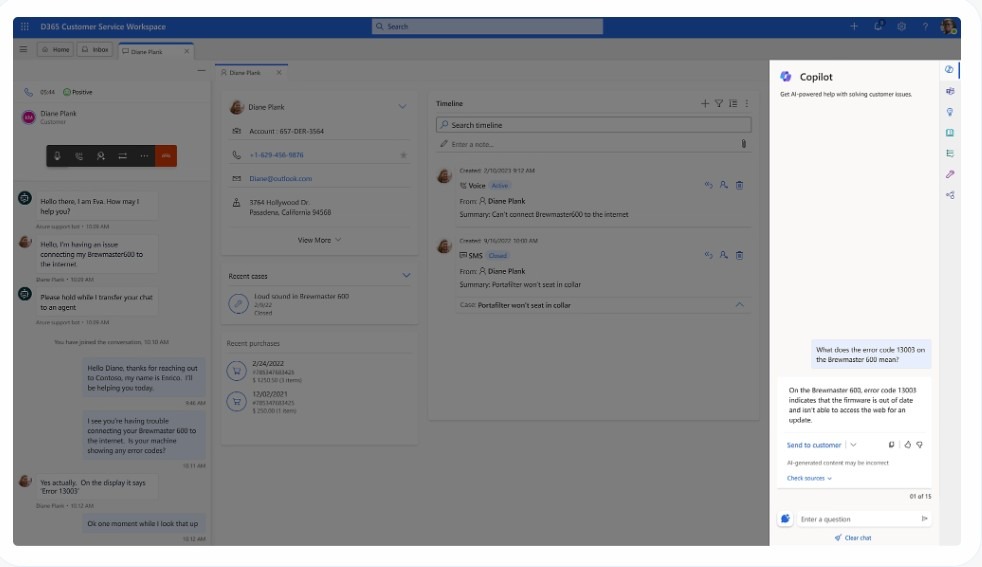Open the app launcher waffle
This screenshot has width=982, height=567.
pos(25,26)
